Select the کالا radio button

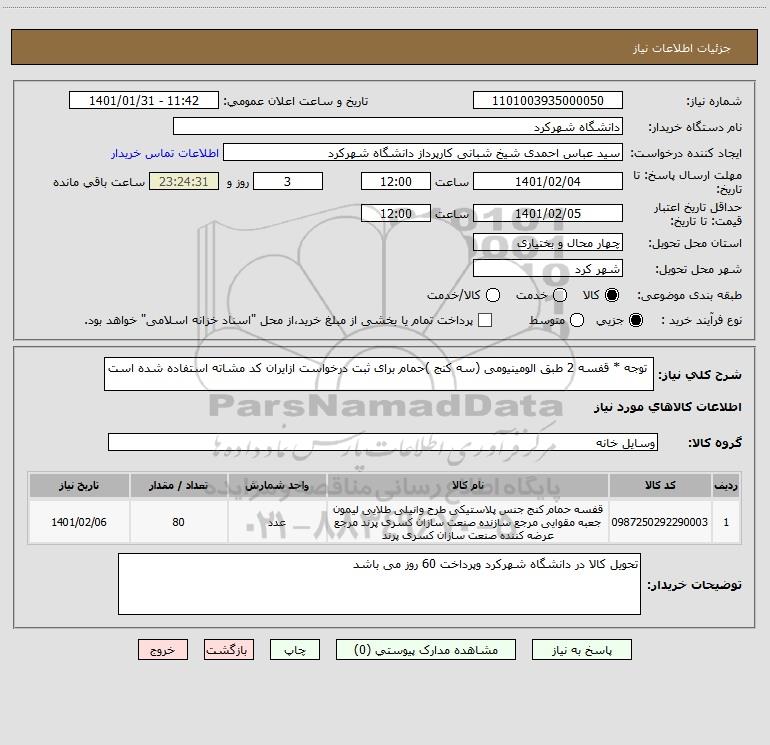tap(612, 295)
